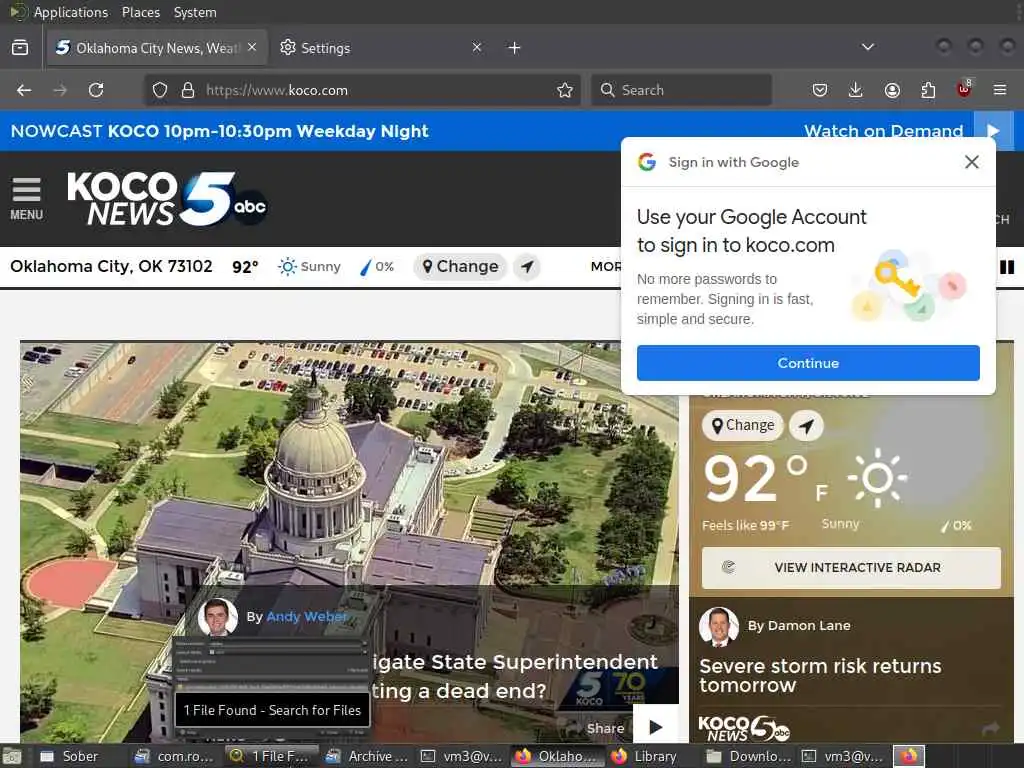The width and height of the screenshot is (1024, 768).
Task: Play the Nowcast Watch on Demand arrow
Action: pyautogui.click(x=993, y=131)
